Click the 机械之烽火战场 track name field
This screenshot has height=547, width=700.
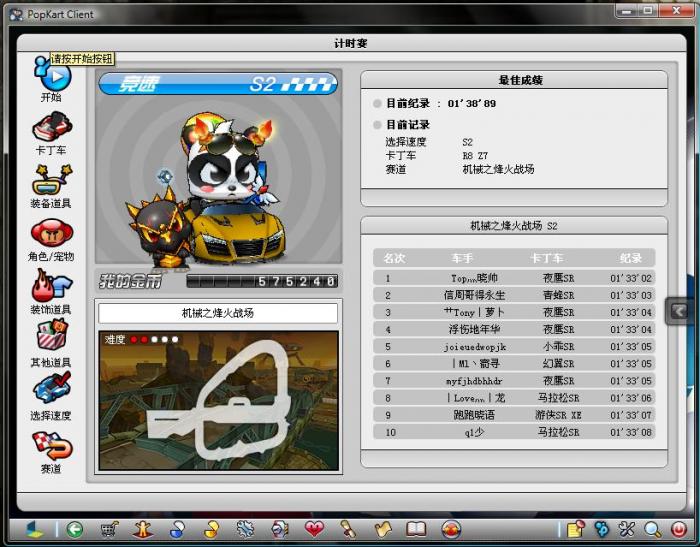(x=218, y=313)
